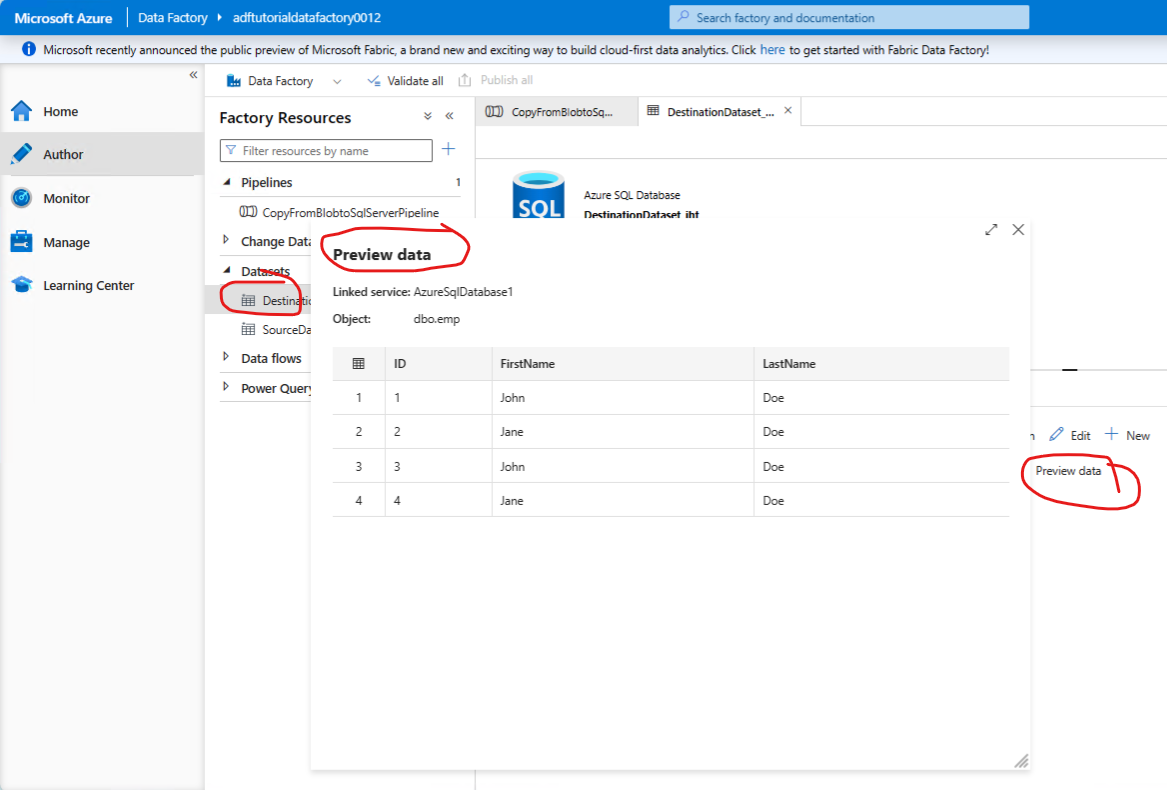Viewport: 1167px width, 790px height.
Task: Click the LastName column header
Action: click(881, 363)
